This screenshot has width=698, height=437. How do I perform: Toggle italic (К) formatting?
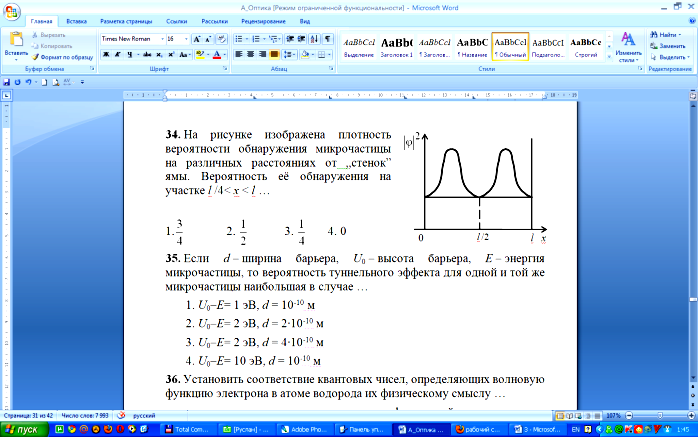118,54
